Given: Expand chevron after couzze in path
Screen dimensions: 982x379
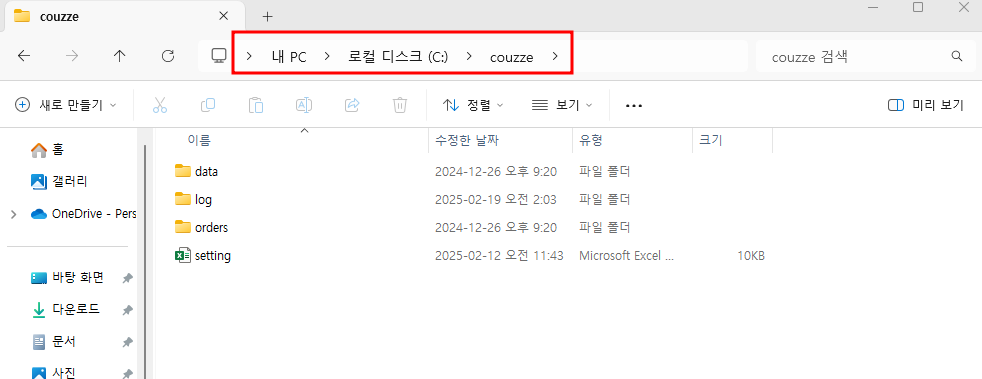Looking at the screenshot, I should pyautogui.click(x=555, y=56).
